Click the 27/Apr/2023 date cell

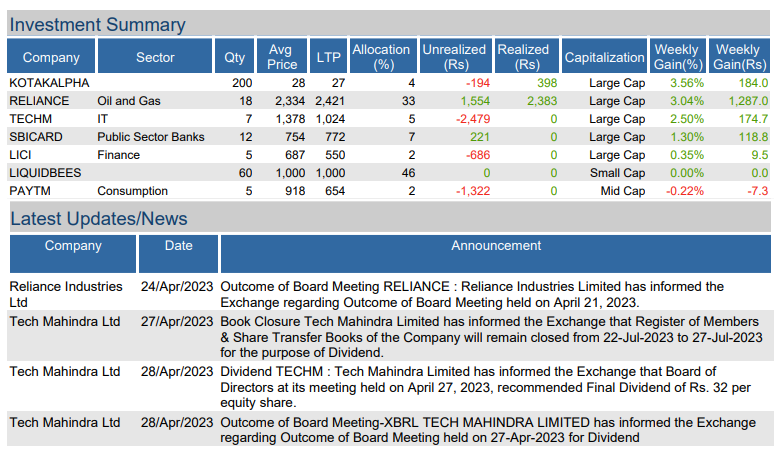pos(177,322)
